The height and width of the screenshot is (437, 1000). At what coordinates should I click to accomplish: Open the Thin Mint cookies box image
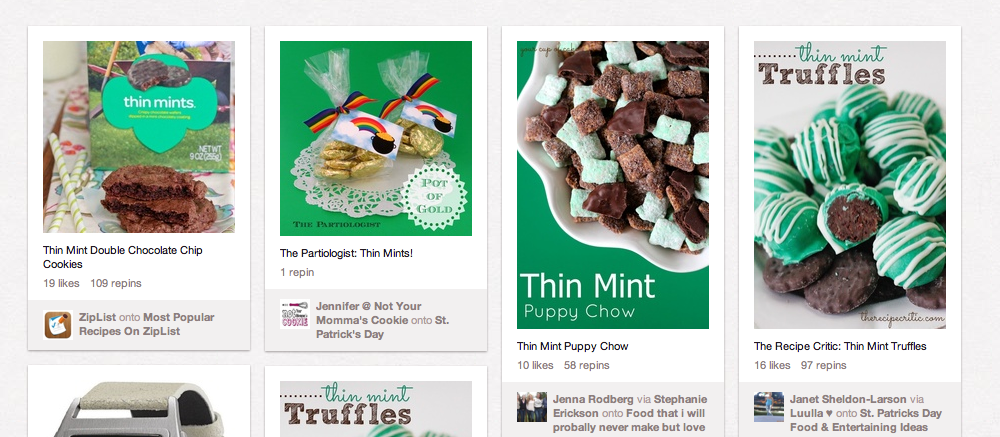pos(139,137)
